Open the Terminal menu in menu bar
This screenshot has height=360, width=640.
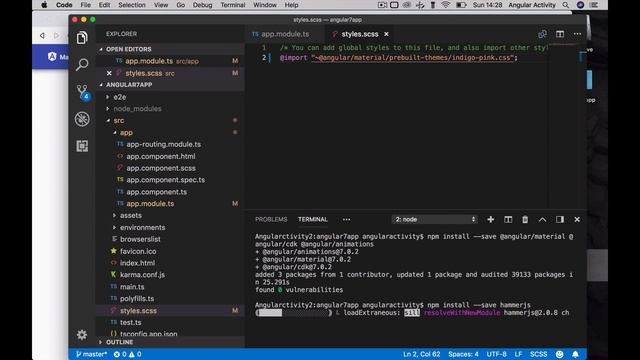[x=233, y=5]
